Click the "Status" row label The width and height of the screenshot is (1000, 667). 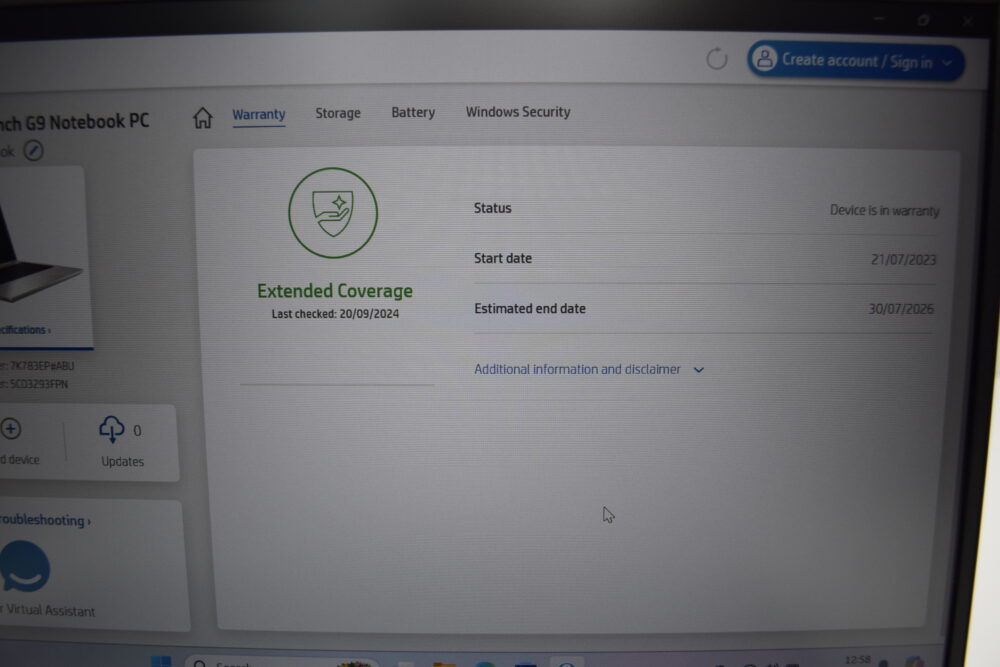492,208
